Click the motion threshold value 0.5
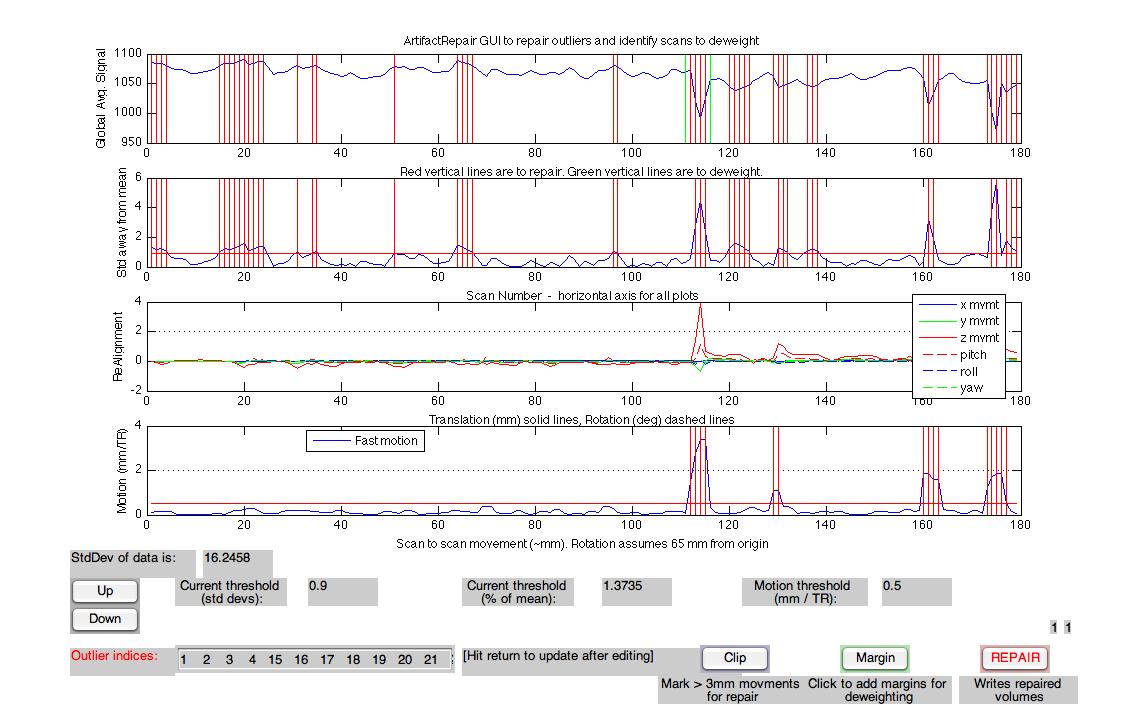Viewport: 1128px width, 718px height. 916,591
